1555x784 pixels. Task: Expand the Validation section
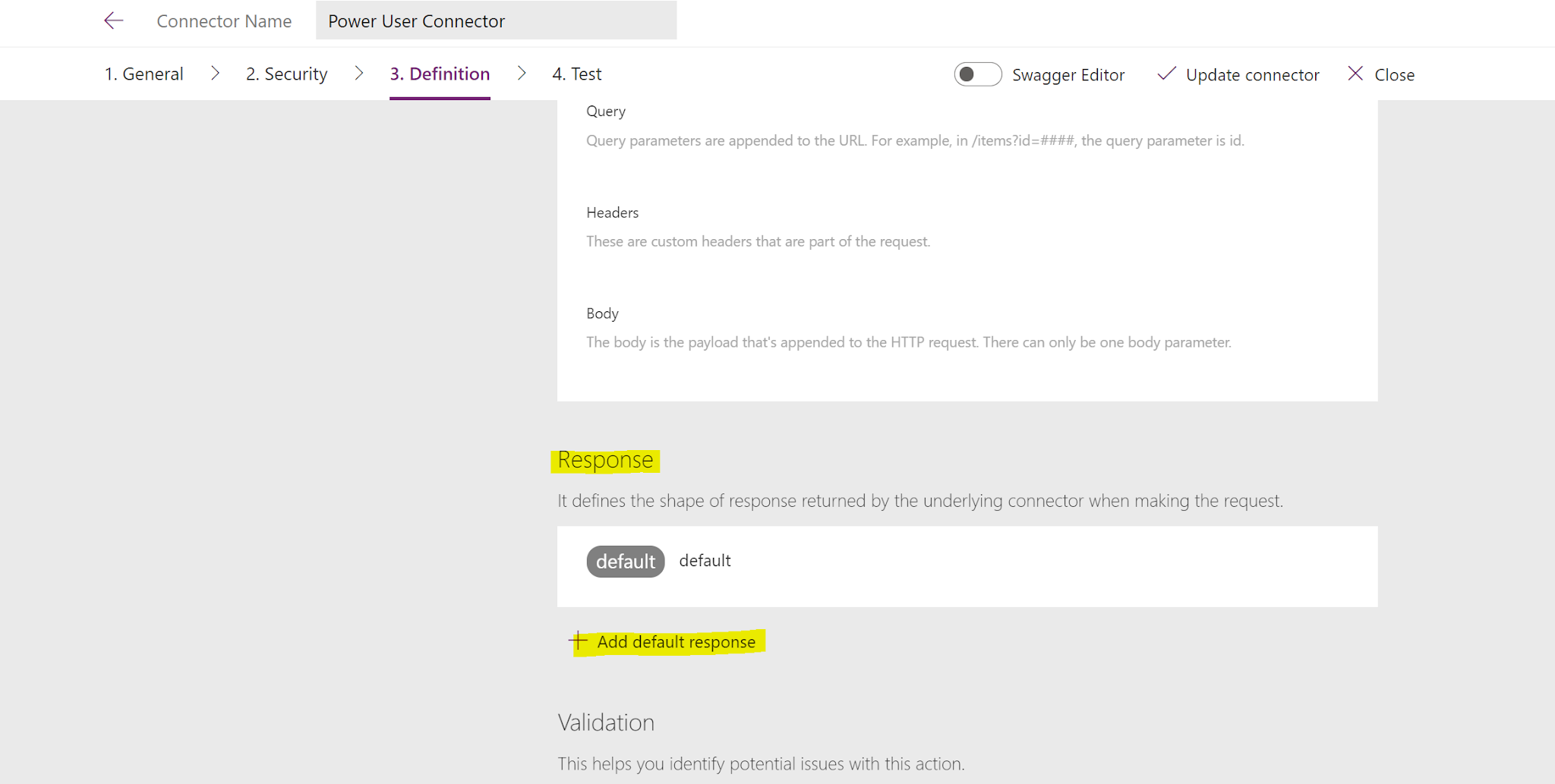coord(606,723)
